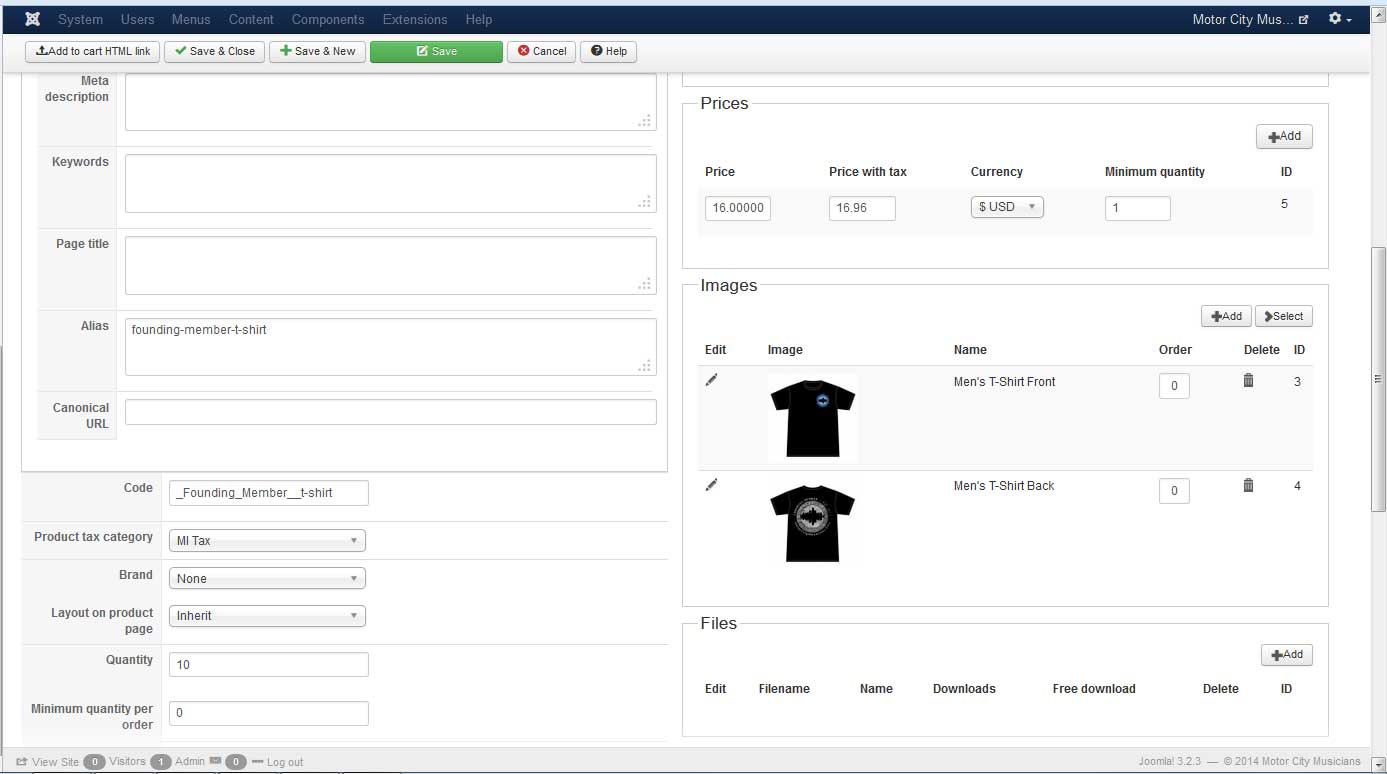Open the settings gear menu
The height and width of the screenshot is (774, 1387).
1339,19
